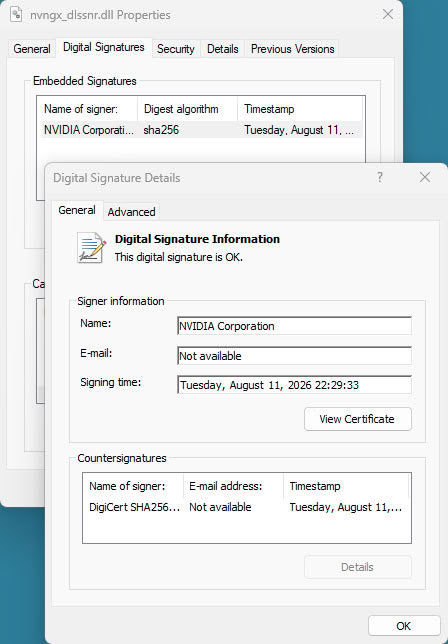Switch to the Previous Versions tab

pyautogui.click(x=292, y=49)
